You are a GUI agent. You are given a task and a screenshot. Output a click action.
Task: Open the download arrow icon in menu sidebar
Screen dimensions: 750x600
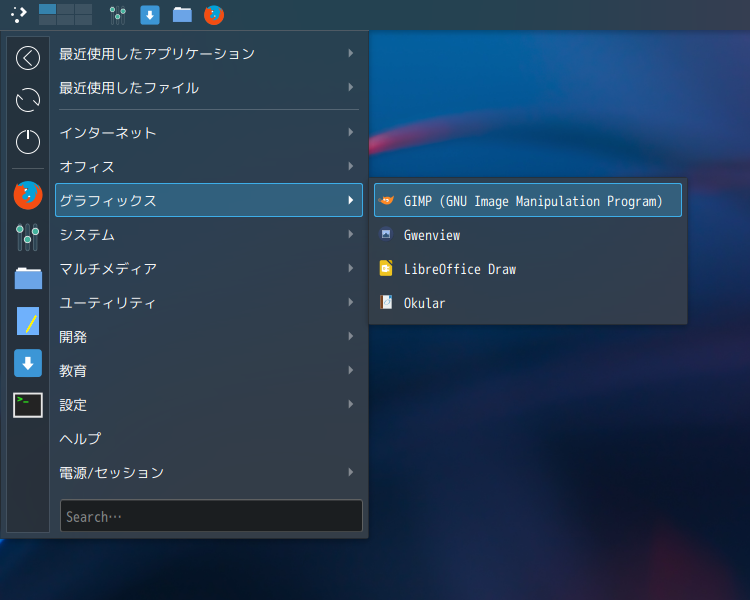tap(28, 363)
